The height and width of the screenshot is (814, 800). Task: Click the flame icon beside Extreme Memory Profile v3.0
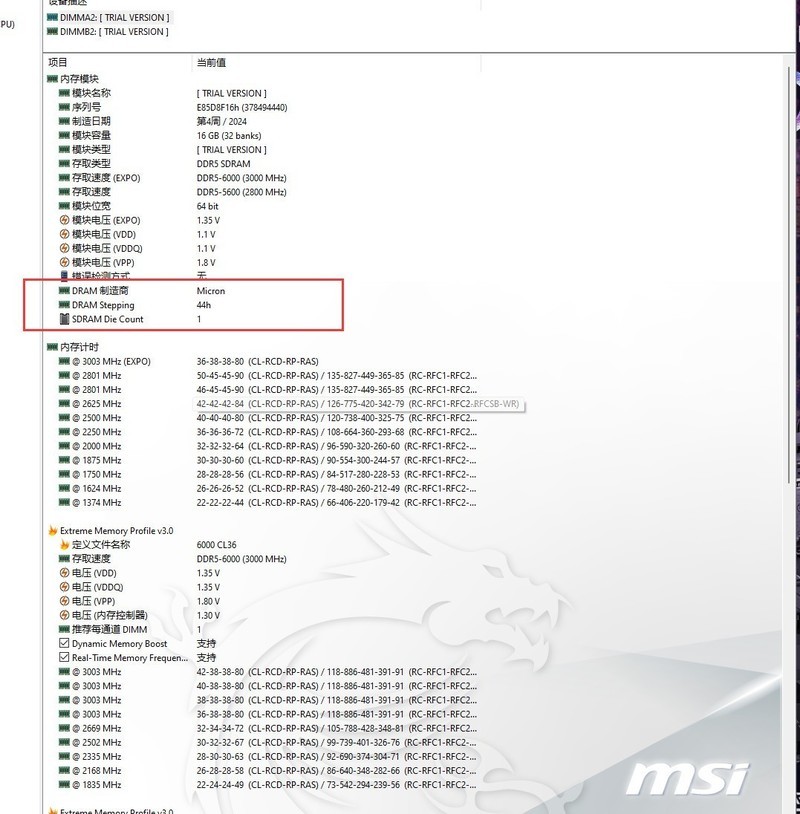(x=52, y=531)
